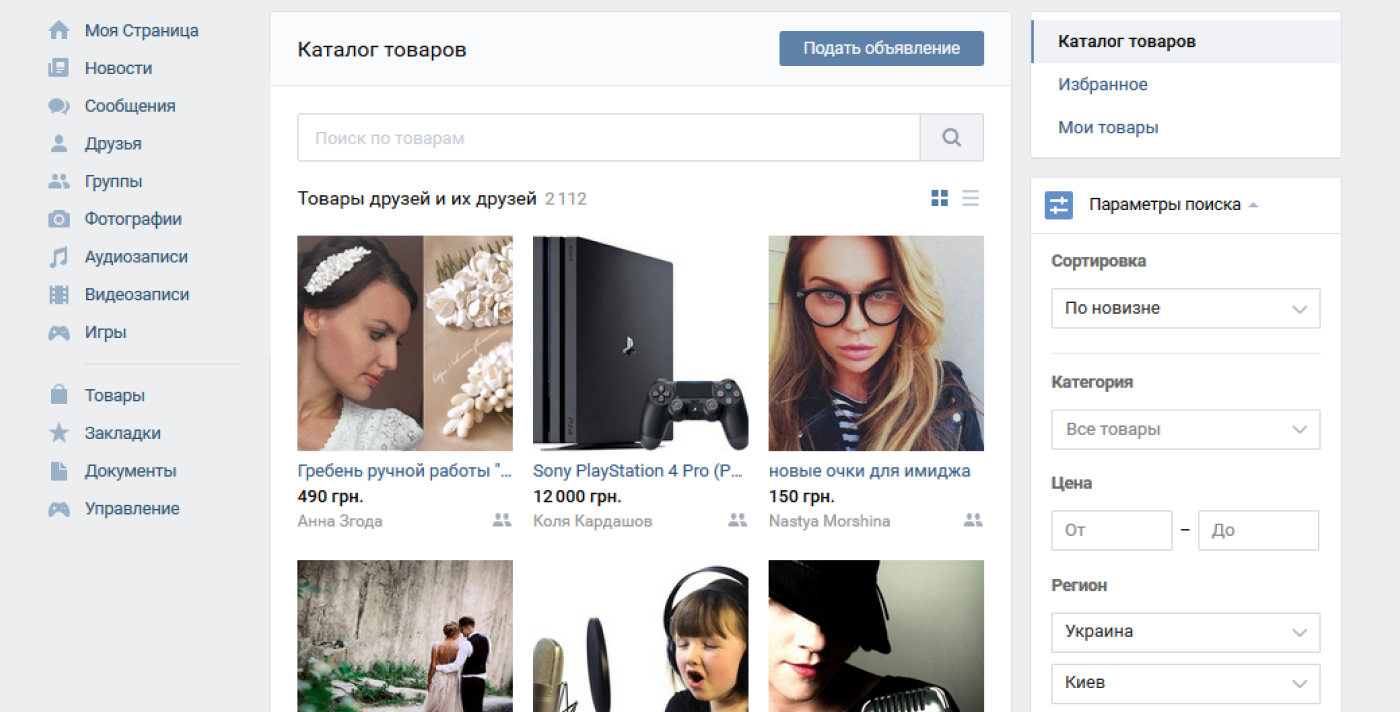This screenshot has height=712, width=1400.
Task: Open the wedding couple product photo
Action: point(405,636)
